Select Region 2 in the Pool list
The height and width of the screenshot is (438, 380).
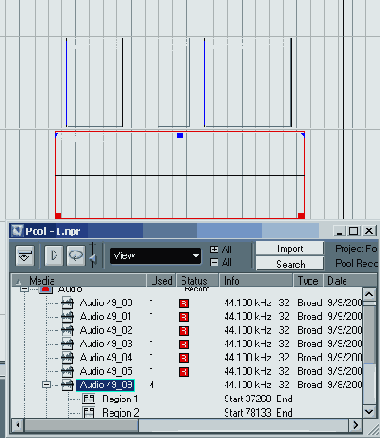click(x=120, y=413)
